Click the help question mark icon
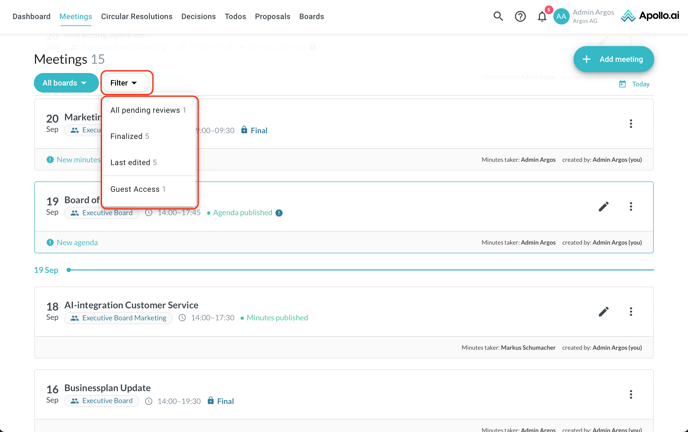Screen dimensions: 688x432 tap(520, 16)
